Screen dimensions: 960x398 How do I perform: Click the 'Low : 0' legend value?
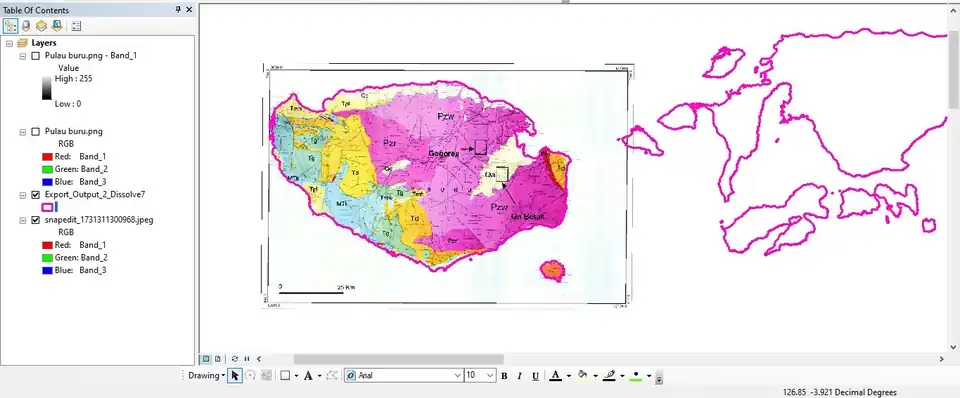pyautogui.click(x=68, y=103)
